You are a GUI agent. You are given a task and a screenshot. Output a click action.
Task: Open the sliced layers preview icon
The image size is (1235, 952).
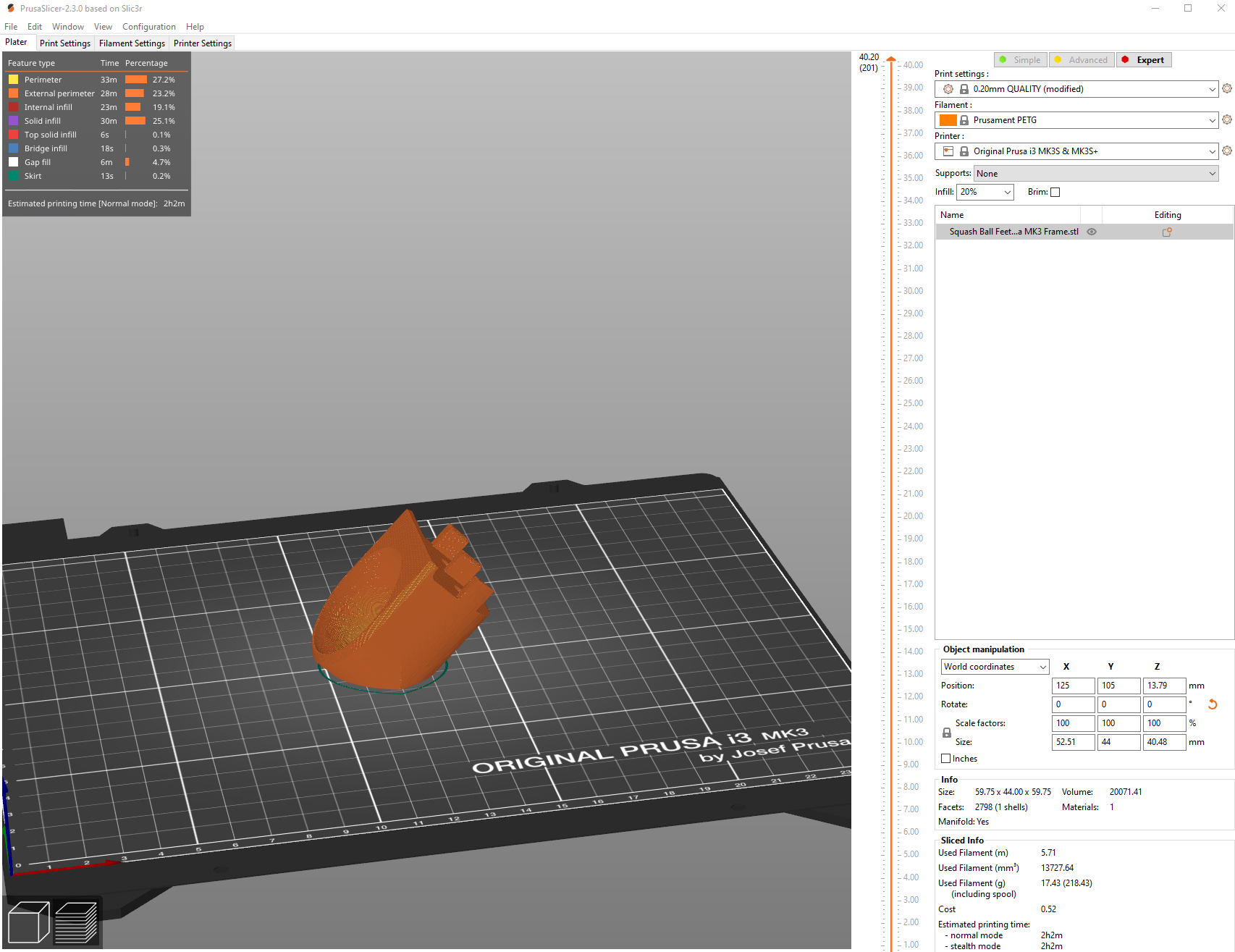(x=75, y=922)
